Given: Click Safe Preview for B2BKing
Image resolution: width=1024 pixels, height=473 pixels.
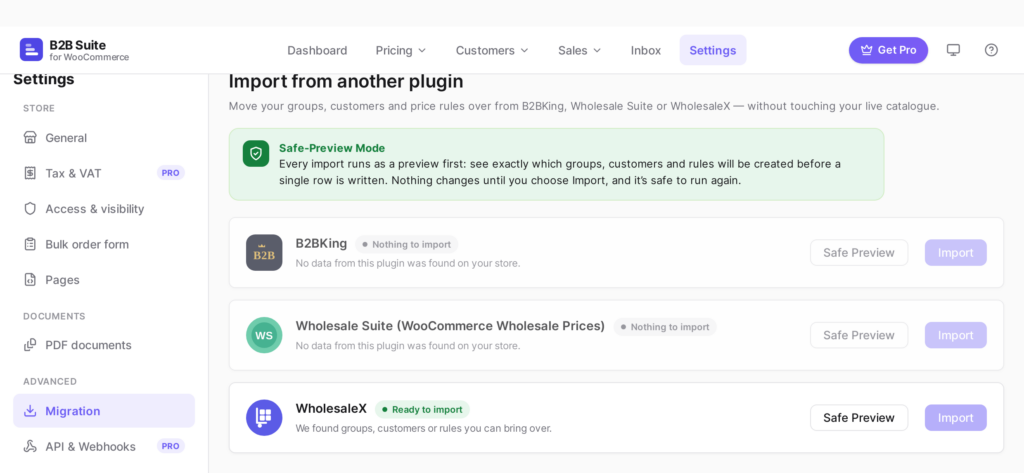Looking at the screenshot, I should pos(859,252).
